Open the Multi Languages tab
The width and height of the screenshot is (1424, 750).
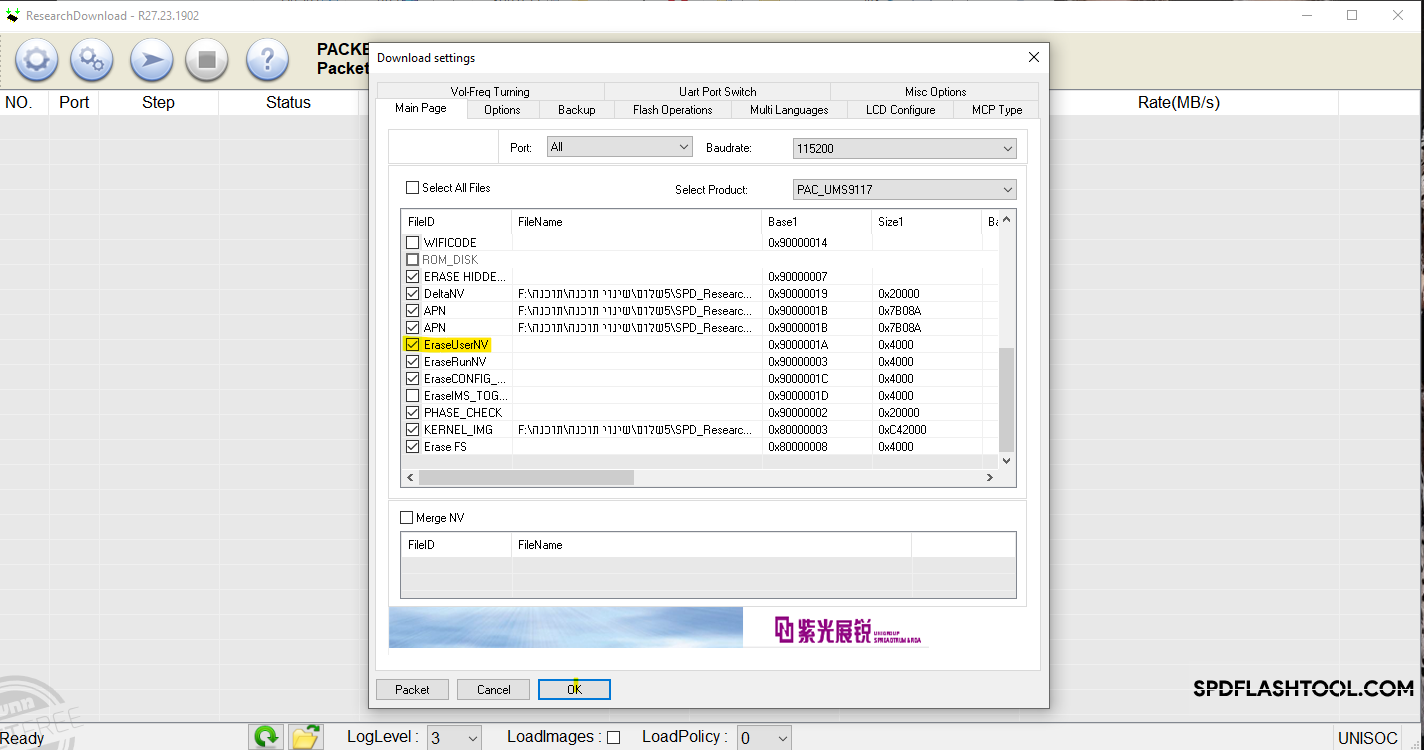[789, 110]
